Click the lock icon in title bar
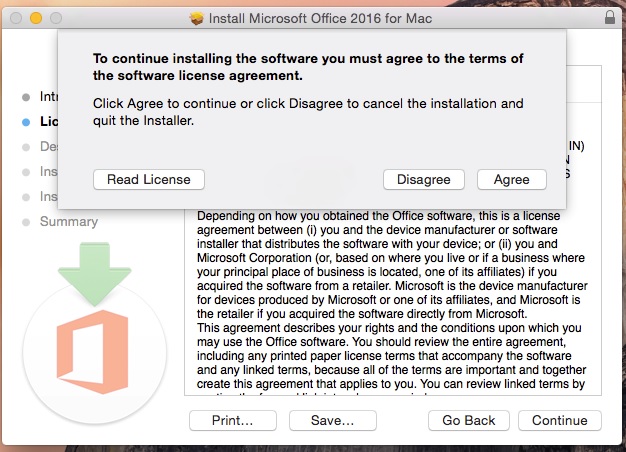The image size is (626, 452). click(610, 18)
